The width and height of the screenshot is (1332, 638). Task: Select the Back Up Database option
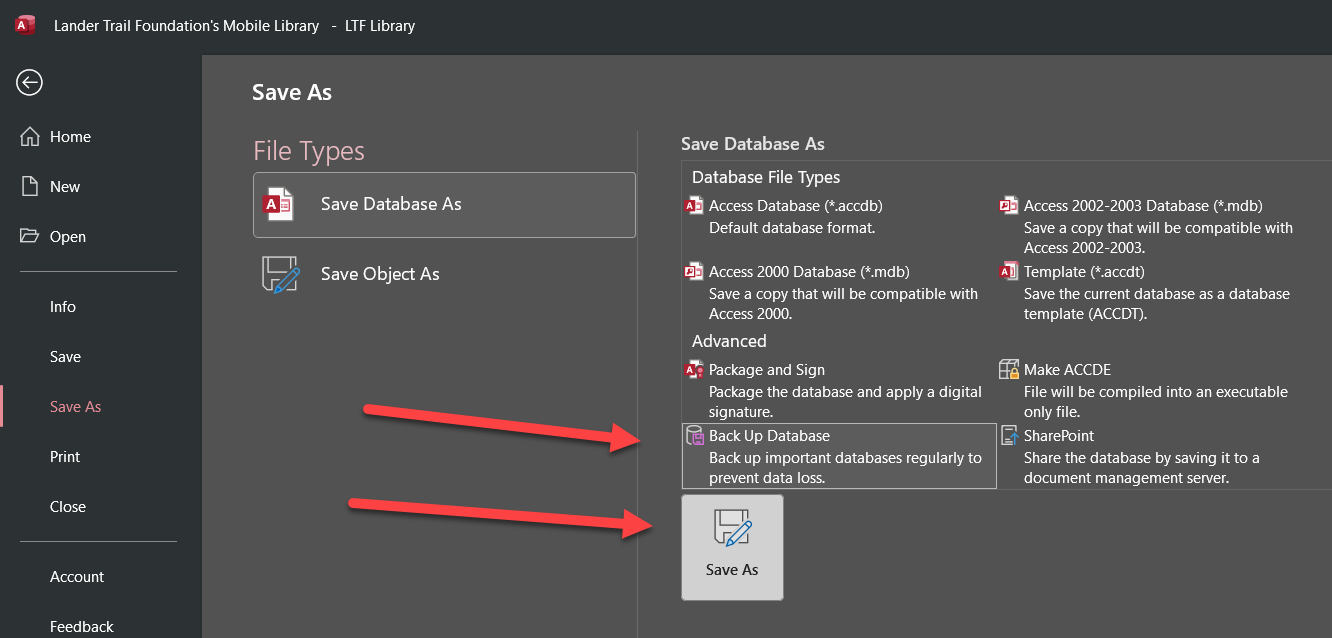[838, 456]
